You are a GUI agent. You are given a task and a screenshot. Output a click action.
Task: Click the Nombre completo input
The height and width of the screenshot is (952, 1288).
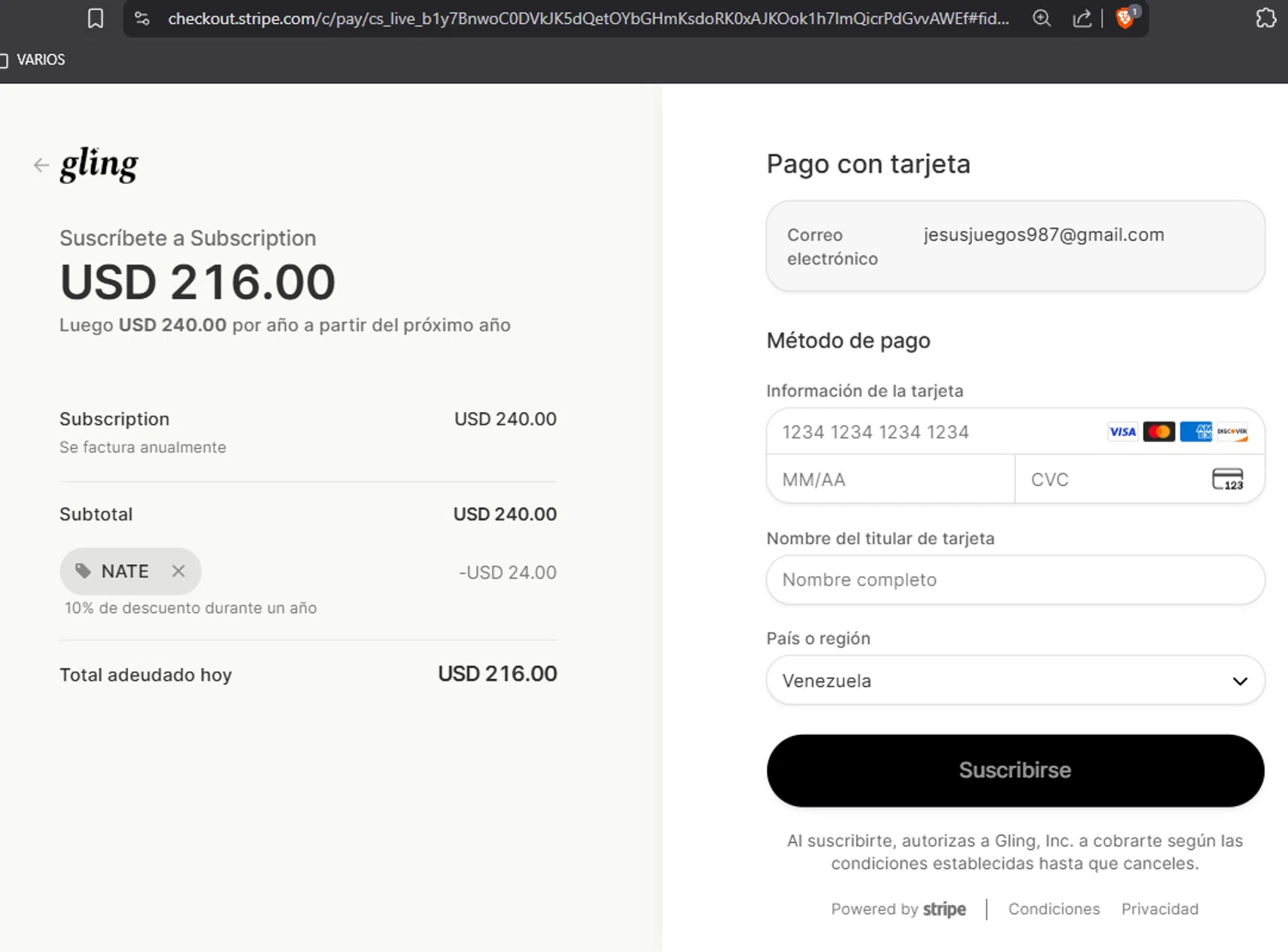pyautogui.click(x=1015, y=579)
